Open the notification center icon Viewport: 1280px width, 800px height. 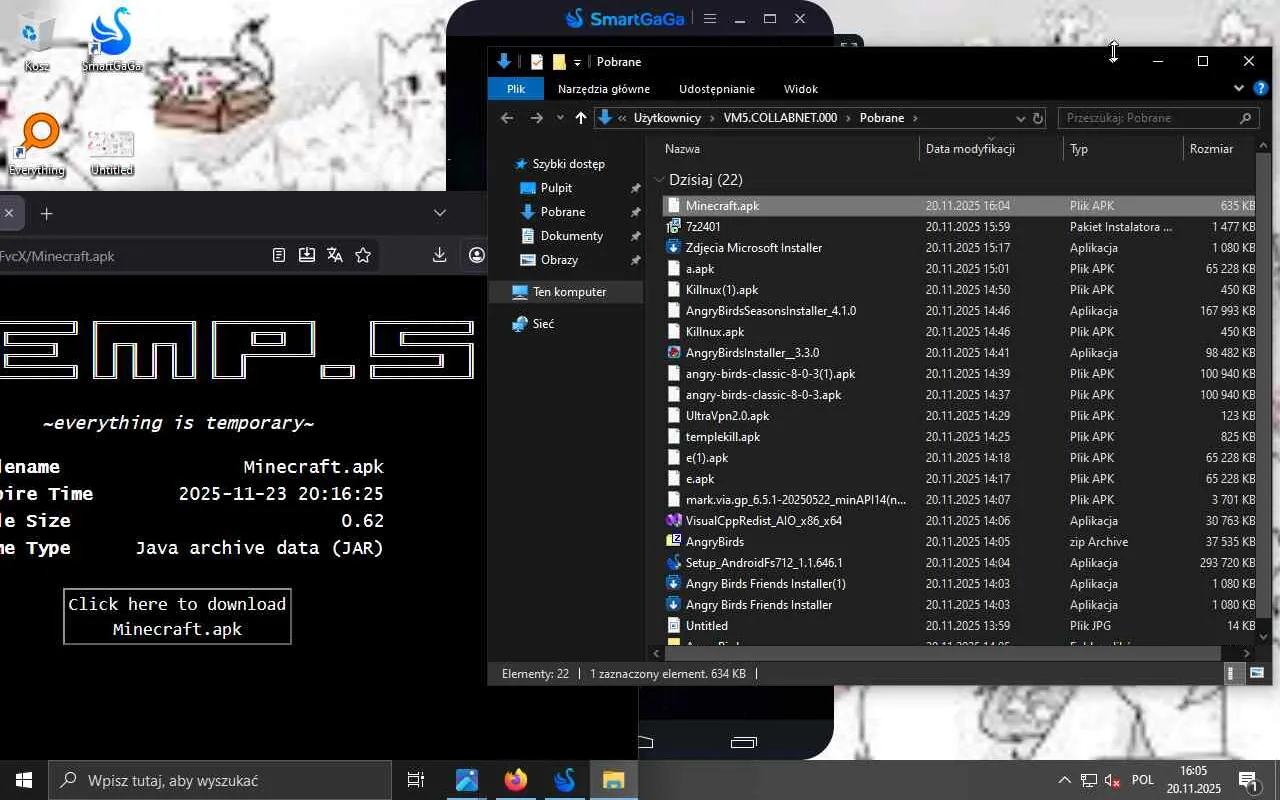coord(1248,780)
